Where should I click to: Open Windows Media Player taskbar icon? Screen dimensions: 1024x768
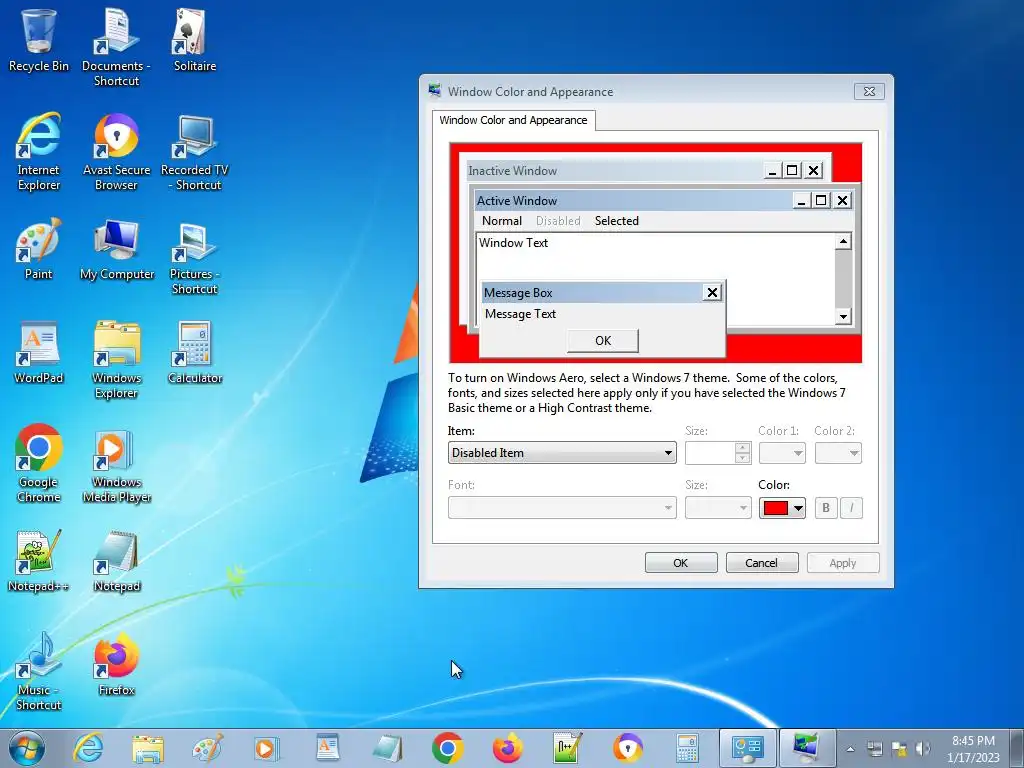267,748
